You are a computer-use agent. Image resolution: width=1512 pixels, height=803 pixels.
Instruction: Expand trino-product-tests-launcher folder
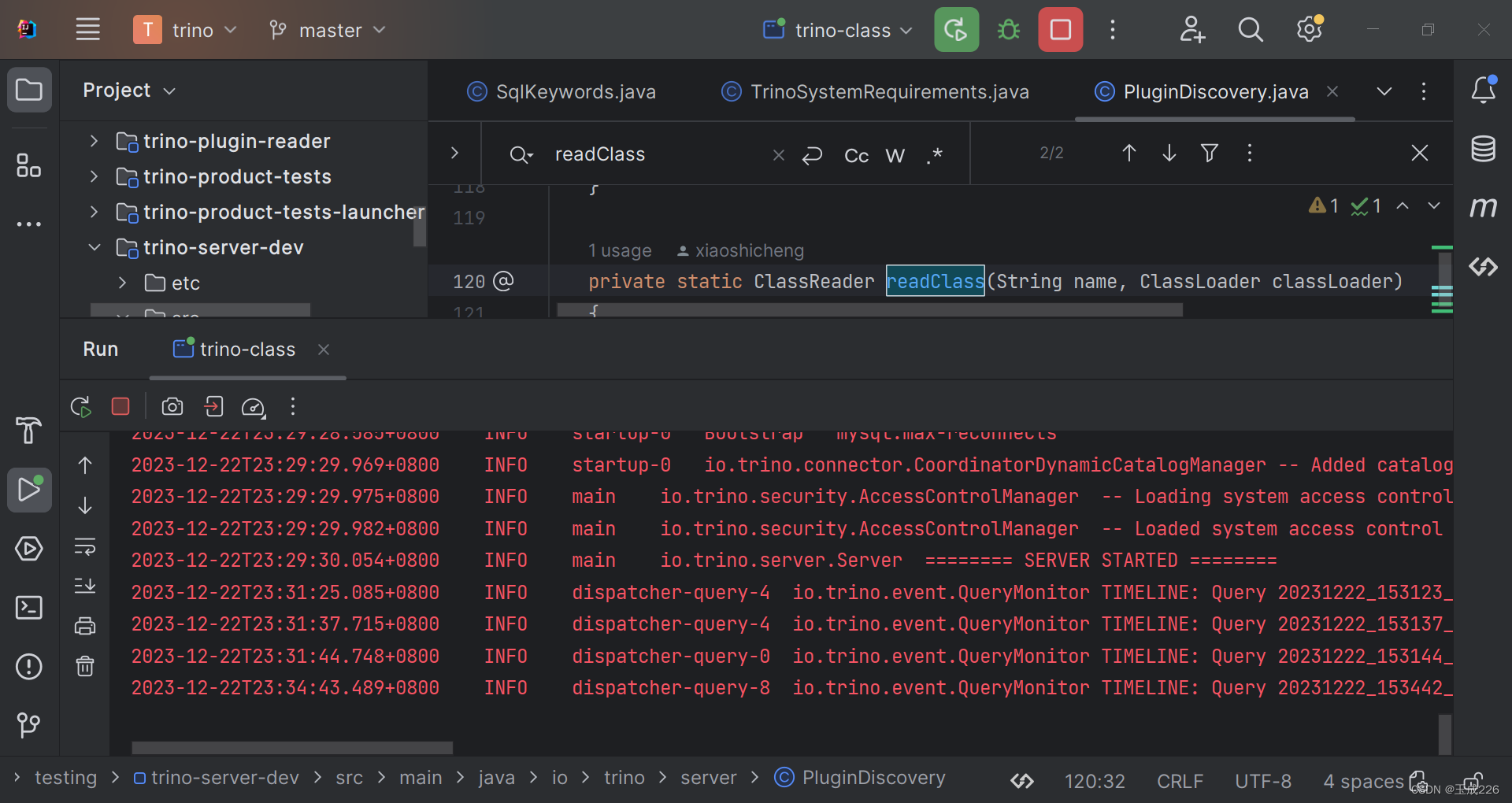click(94, 212)
